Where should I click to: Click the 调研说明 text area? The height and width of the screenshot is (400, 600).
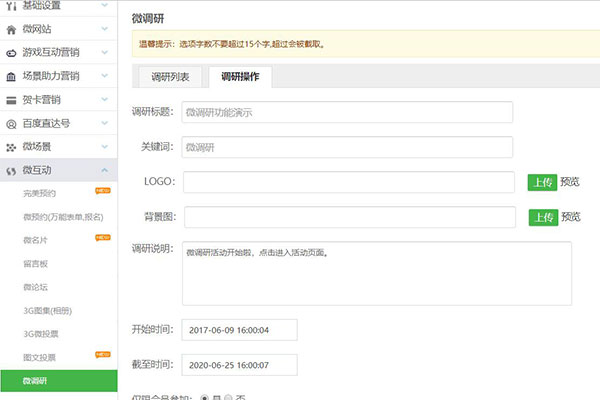tap(377, 273)
